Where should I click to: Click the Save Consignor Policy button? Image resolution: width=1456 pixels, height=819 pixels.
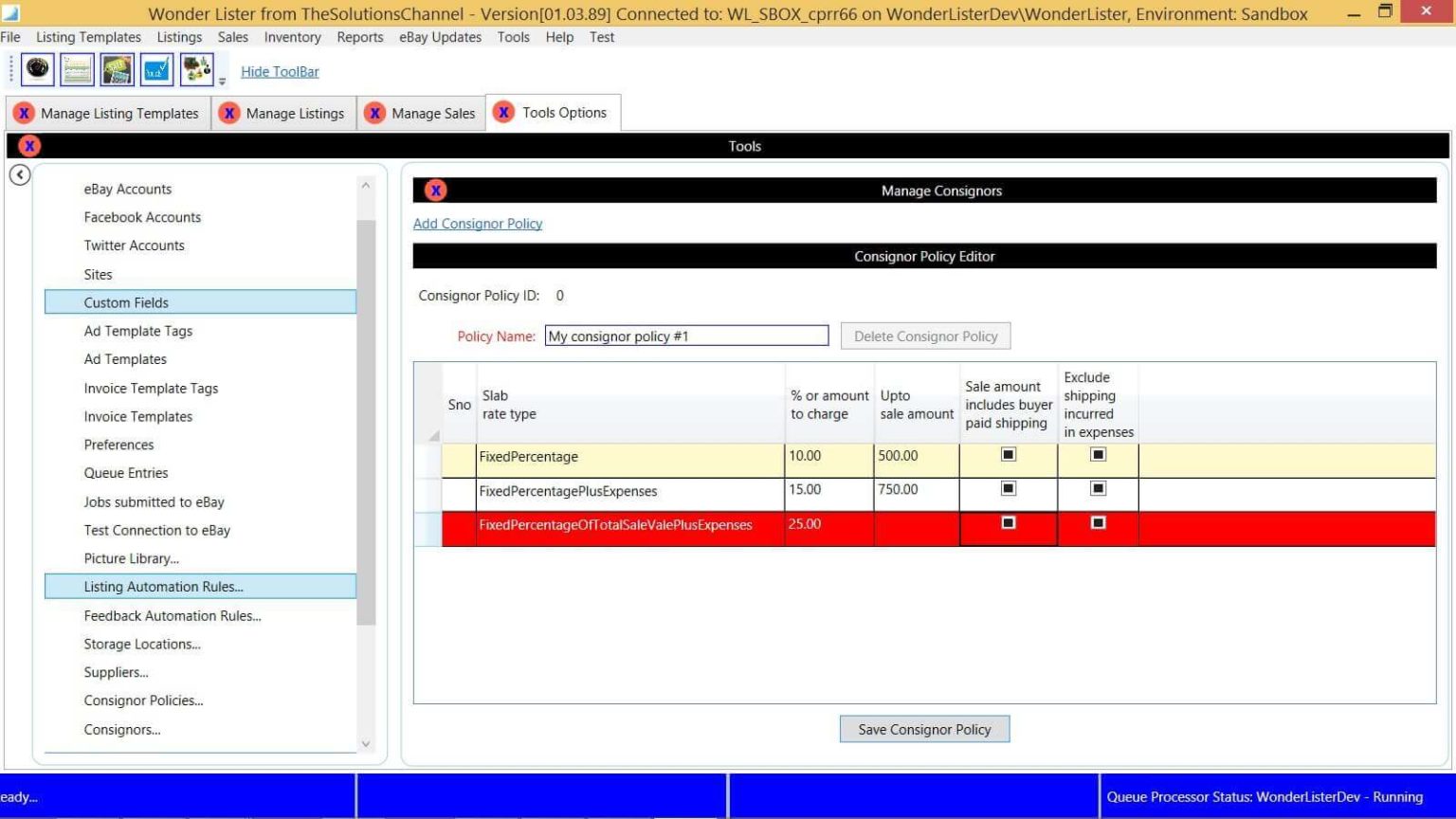click(x=924, y=729)
